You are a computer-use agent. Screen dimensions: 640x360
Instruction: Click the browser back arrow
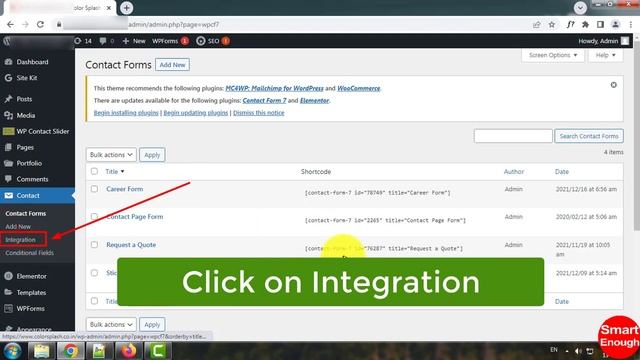(x=10, y=24)
